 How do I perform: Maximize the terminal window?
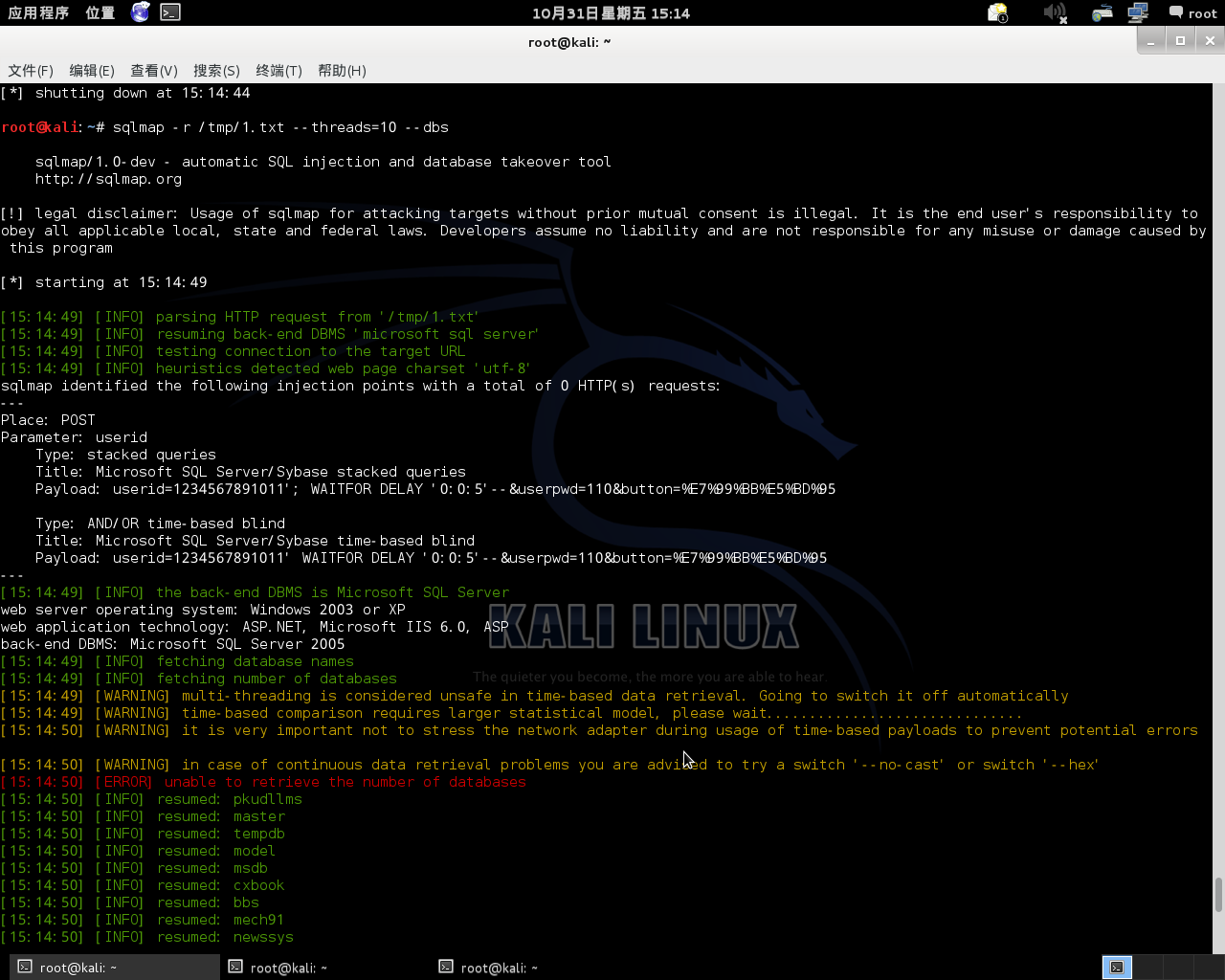pyautogui.click(x=1180, y=40)
